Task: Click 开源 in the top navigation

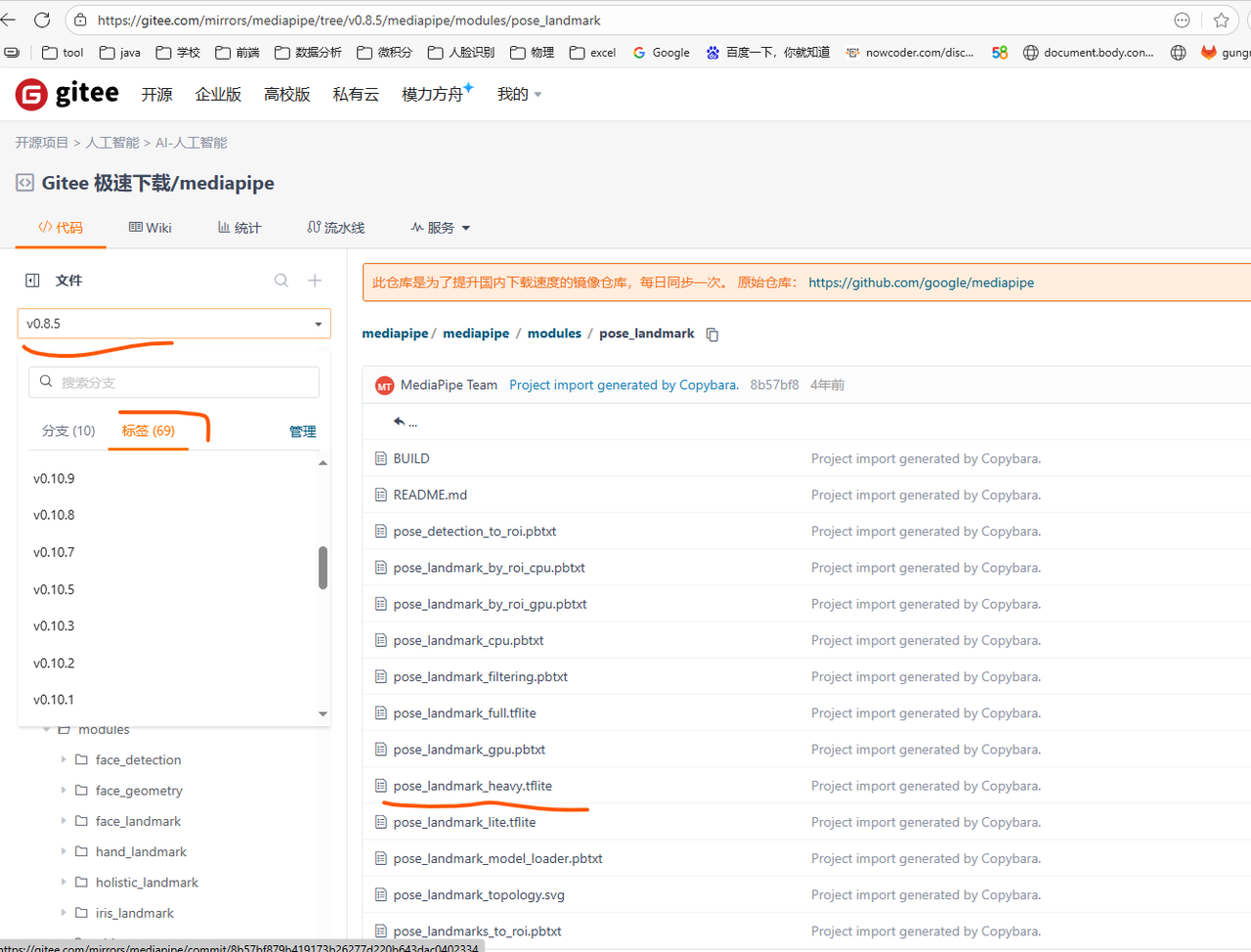Action: coord(156,94)
